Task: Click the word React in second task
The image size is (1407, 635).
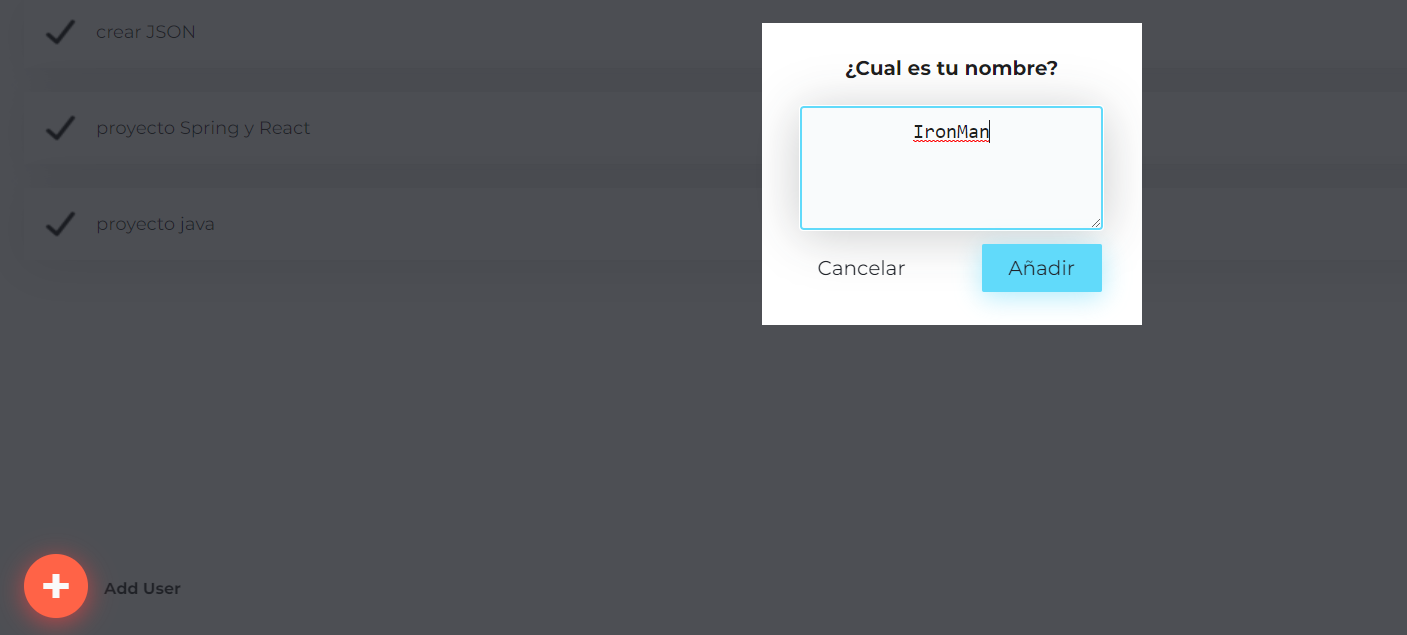Action: pyautogui.click(x=285, y=128)
